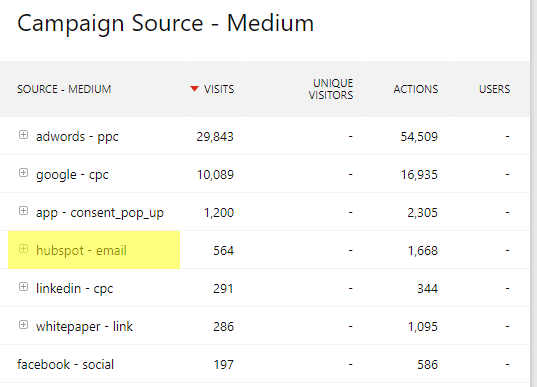Sort by the Unique Visitors column header
Image resolution: width=537 pixels, height=387 pixels.
coord(331,89)
